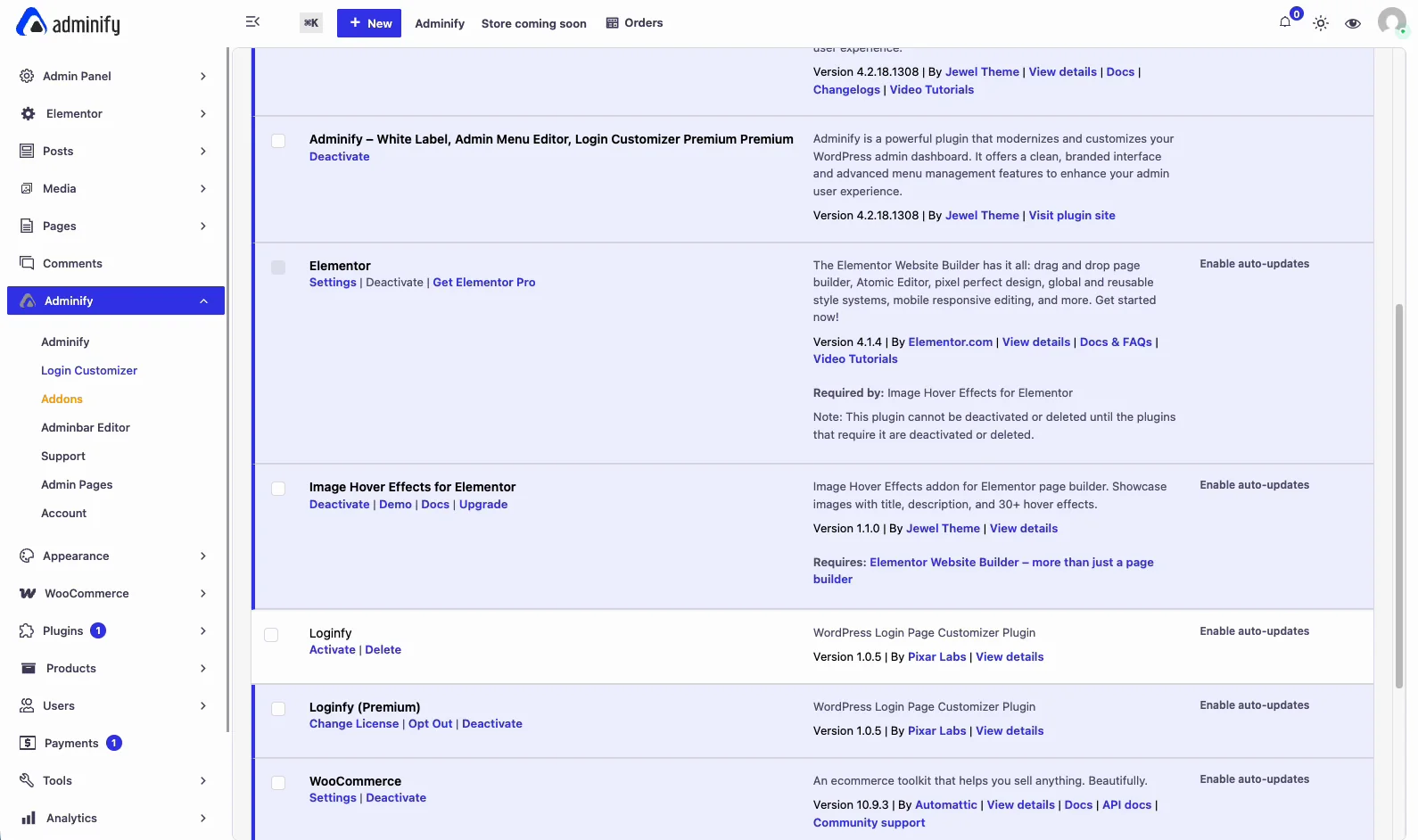The width and height of the screenshot is (1418, 840).
Task: Click the Plugins update badge showing 1
Action: pos(98,630)
